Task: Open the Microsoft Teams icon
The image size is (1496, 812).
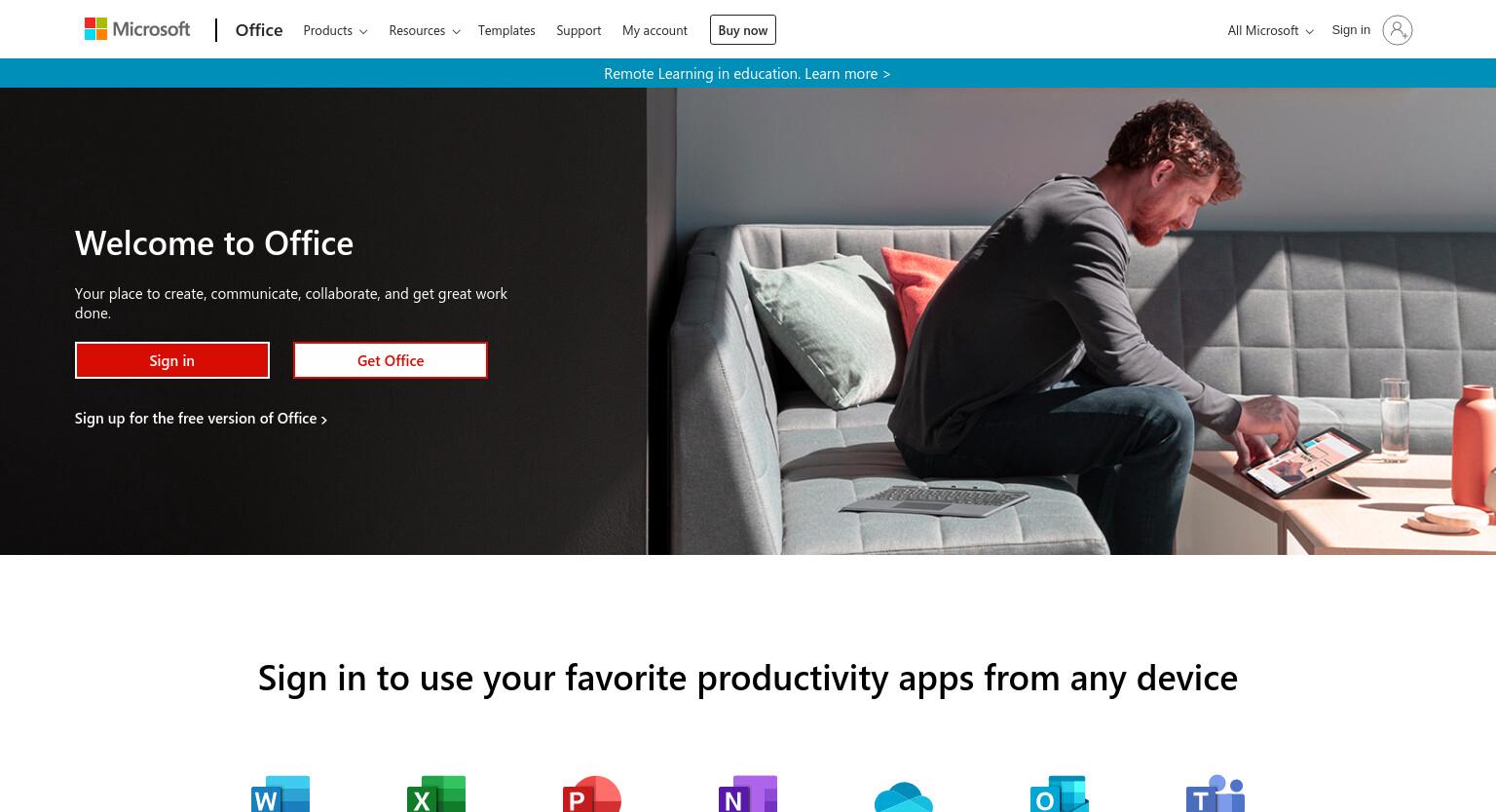Action: coord(1215,794)
